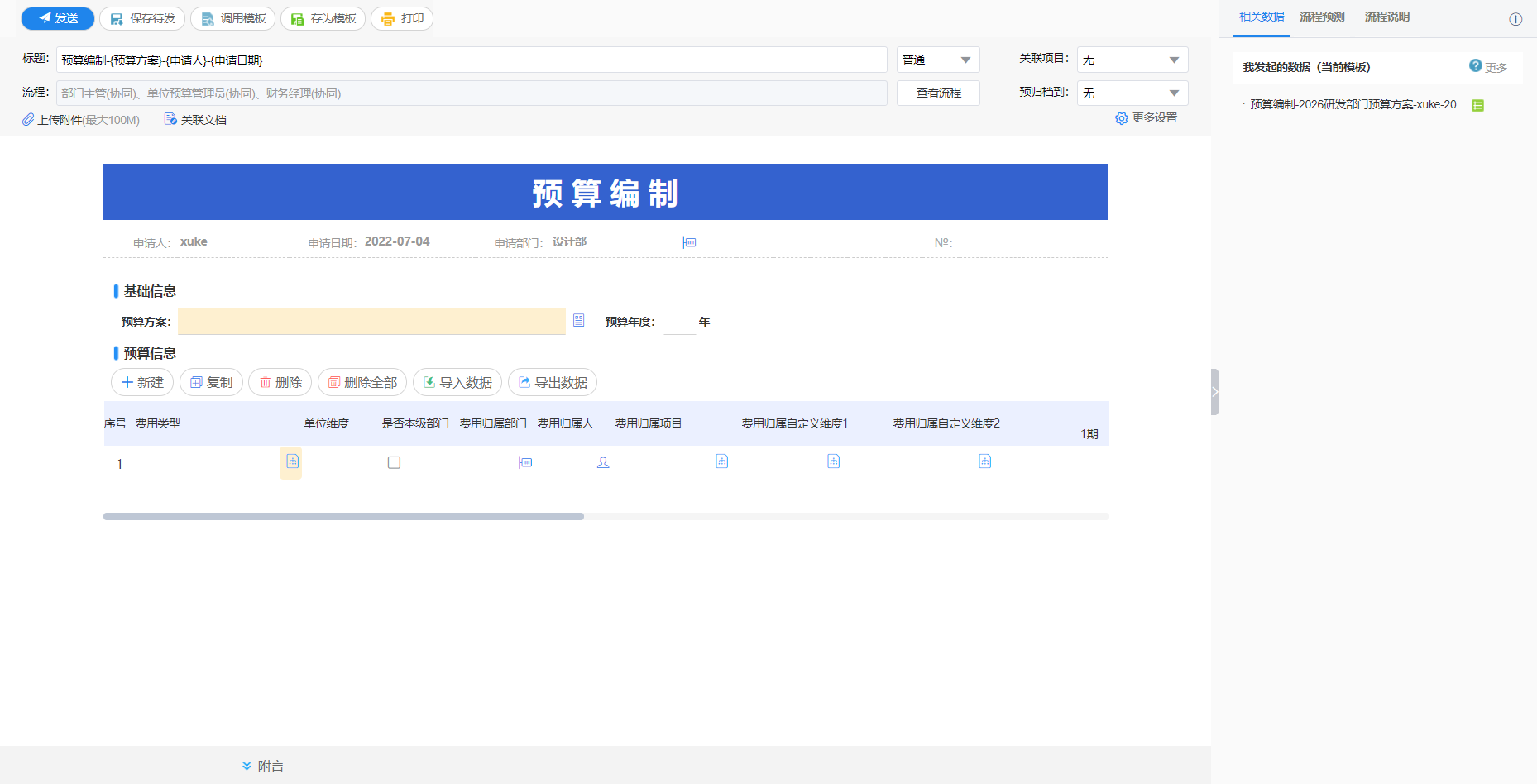This screenshot has width=1537, height=784.
Task: Click 单位维度 input in row 1
Action: tap(342, 463)
